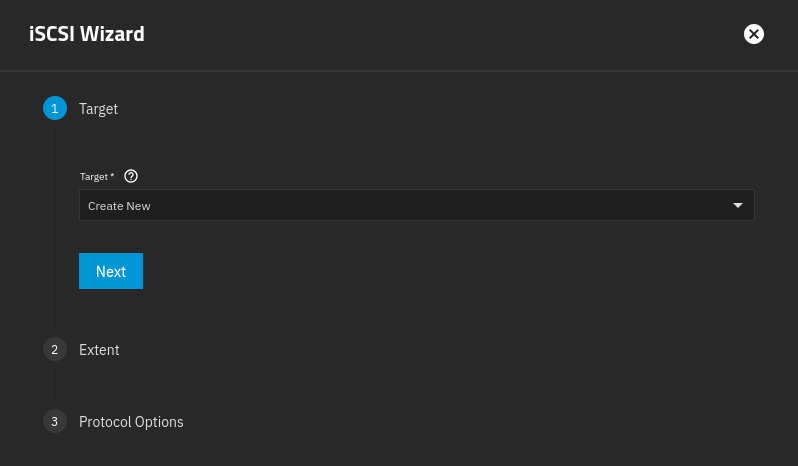Jump to the Extent step
Screen dimensions: 798x466
coord(99,350)
